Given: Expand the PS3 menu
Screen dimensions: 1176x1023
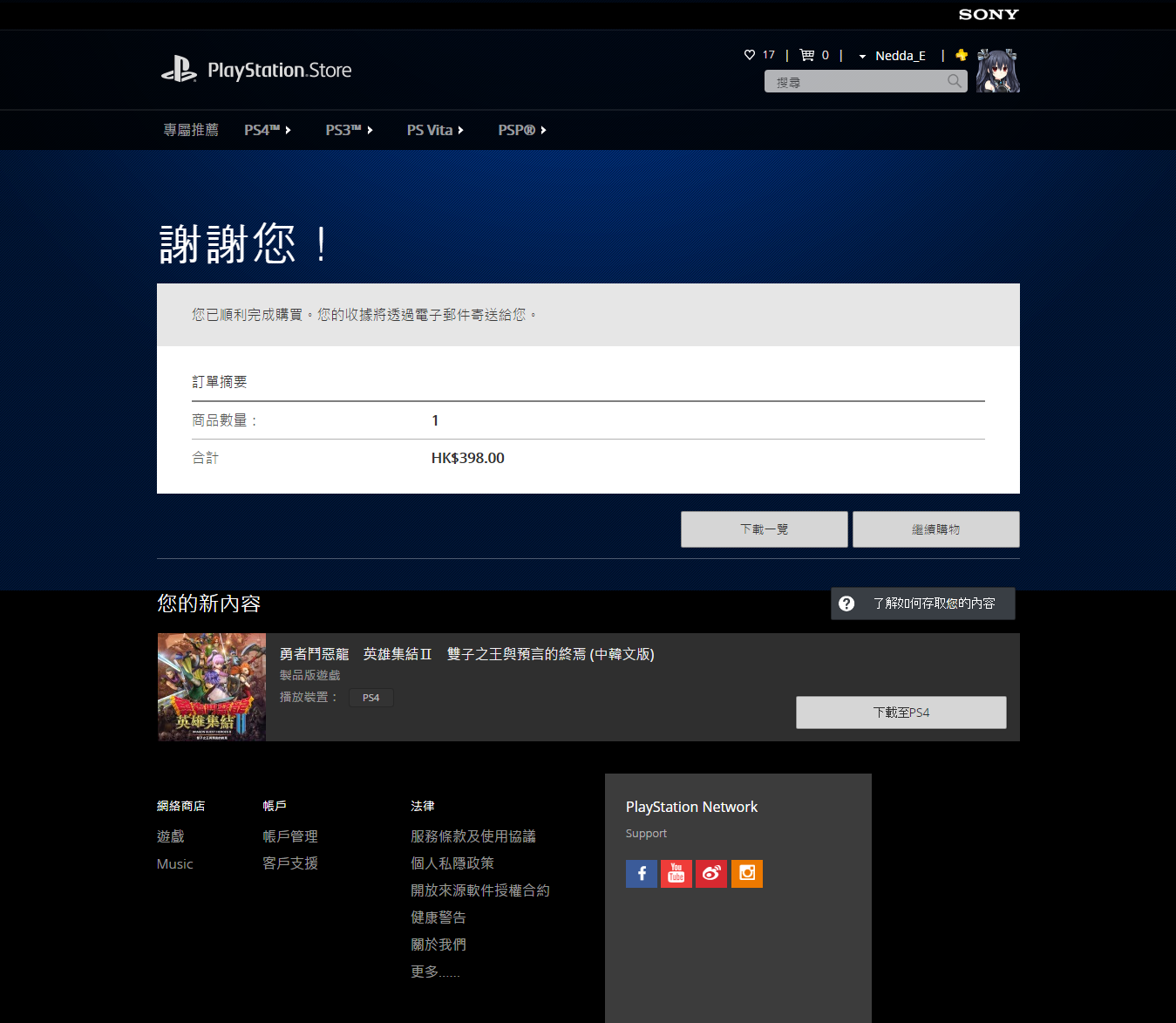Looking at the screenshot, I should coord(350,130).
